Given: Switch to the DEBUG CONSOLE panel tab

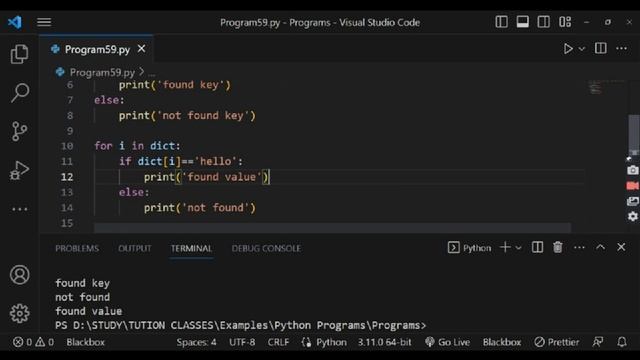Looking at the screenshot, I should [x=266, y=248].
